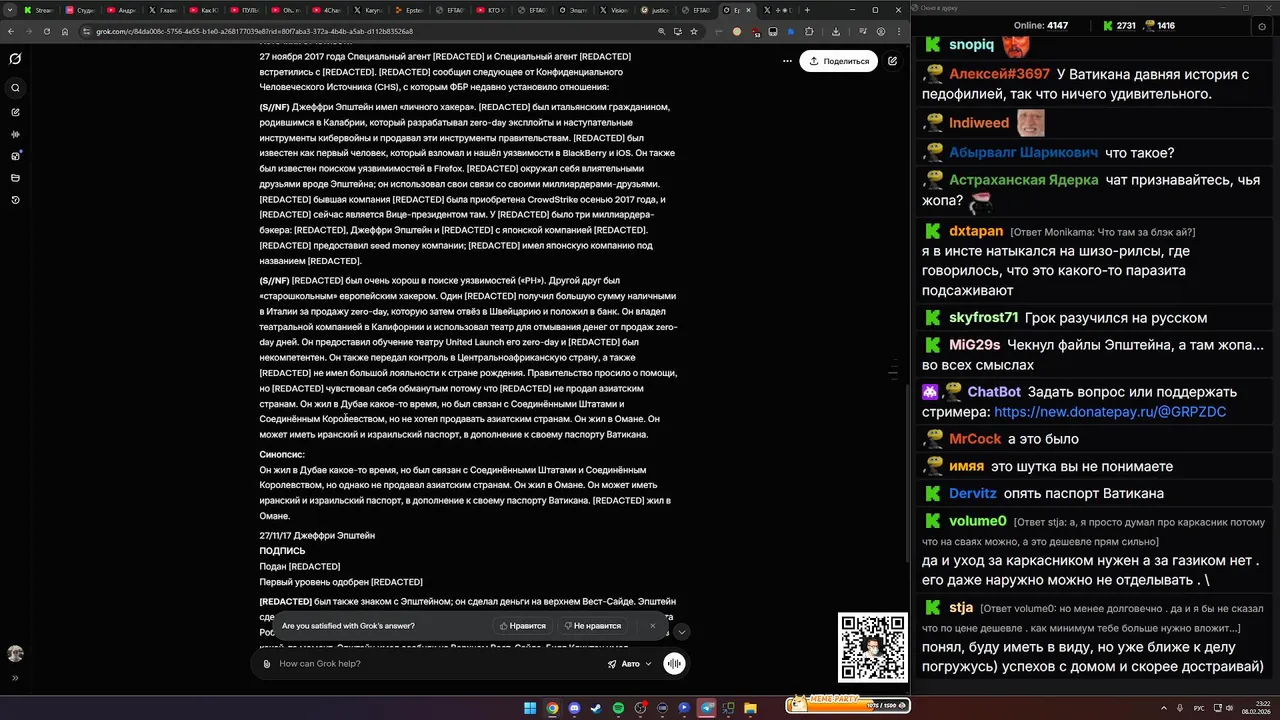Click username stja in chat
Viewport: 1280px width, 720px height.
(x=961, y=607)
